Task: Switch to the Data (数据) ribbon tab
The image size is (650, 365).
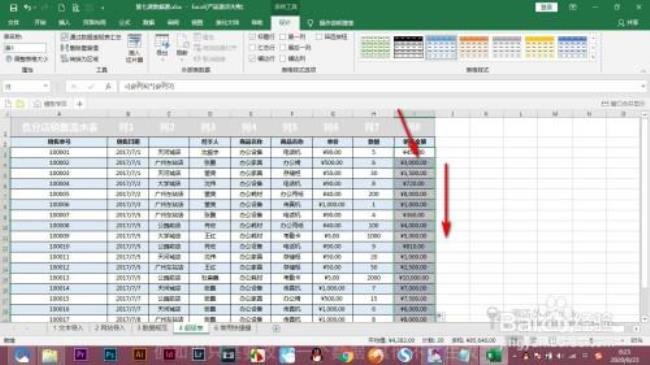Action: pos(149,23)
